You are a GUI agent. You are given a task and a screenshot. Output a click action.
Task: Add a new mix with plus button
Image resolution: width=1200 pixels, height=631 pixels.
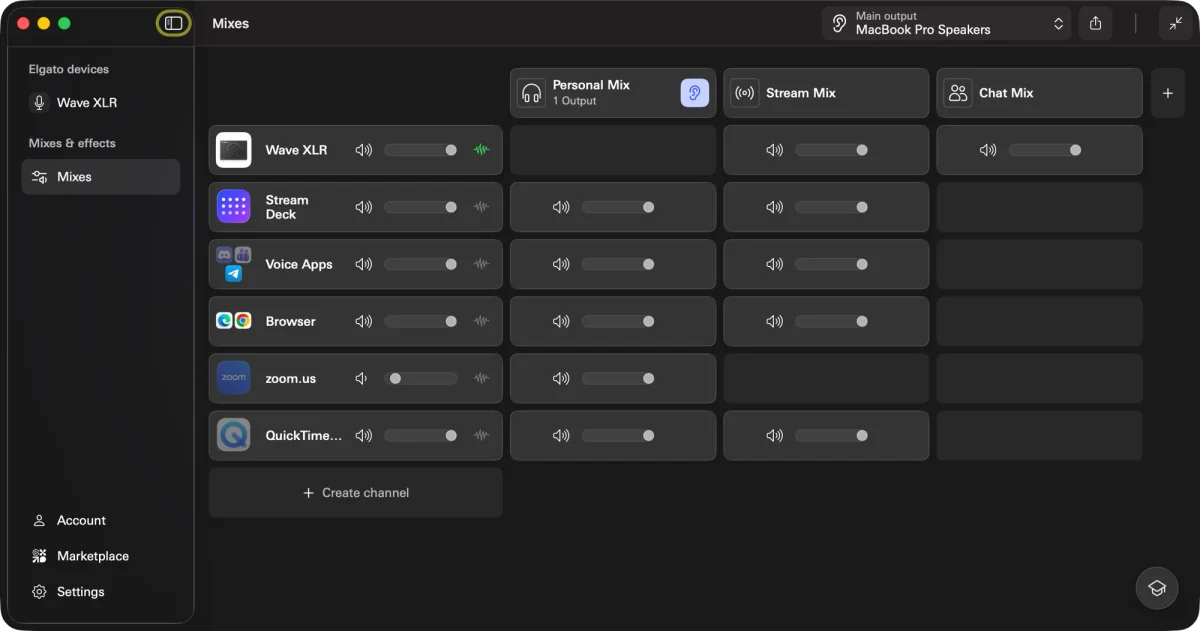1167,93
